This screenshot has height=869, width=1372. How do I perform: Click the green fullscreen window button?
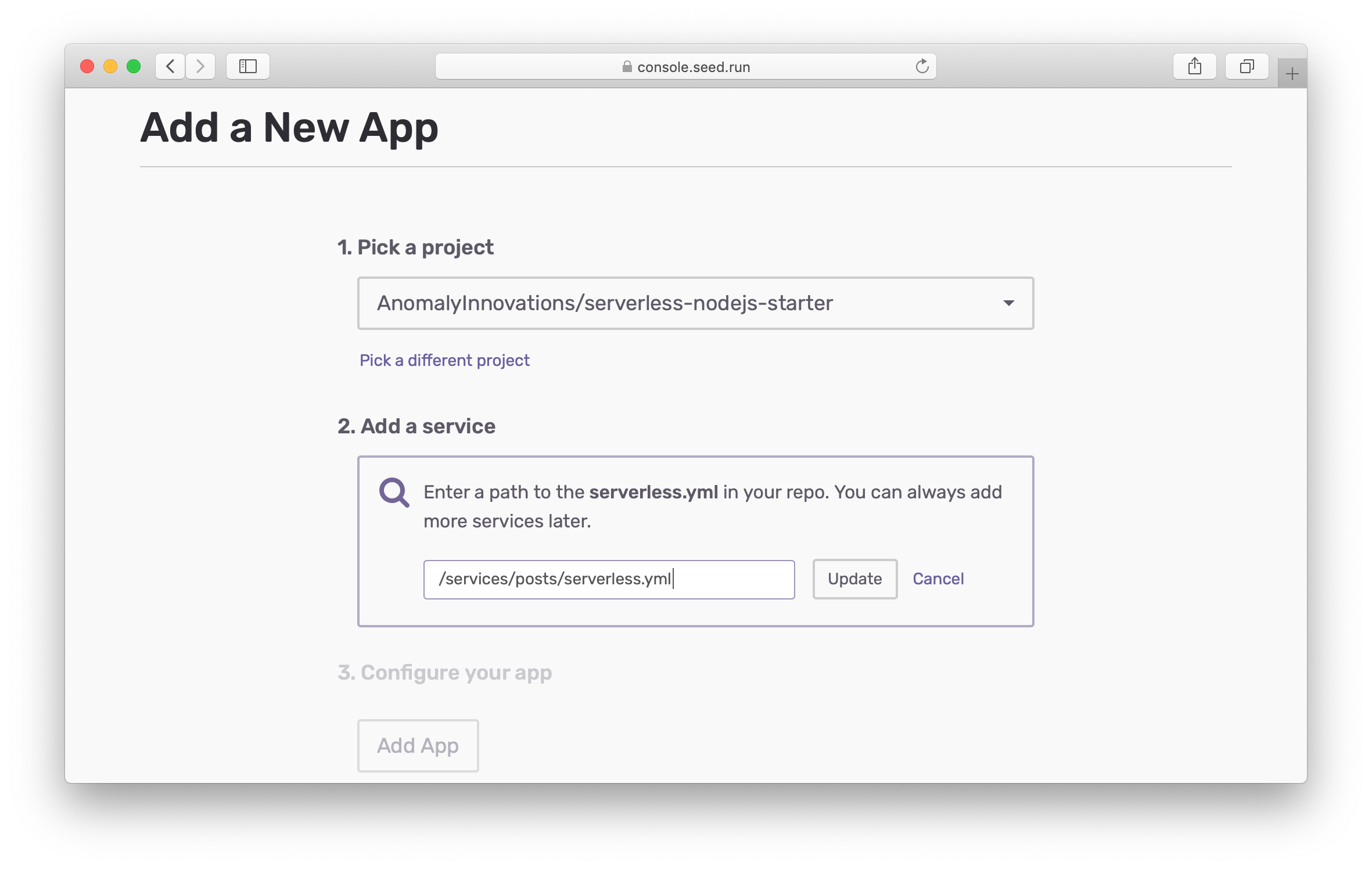point(134,66)
